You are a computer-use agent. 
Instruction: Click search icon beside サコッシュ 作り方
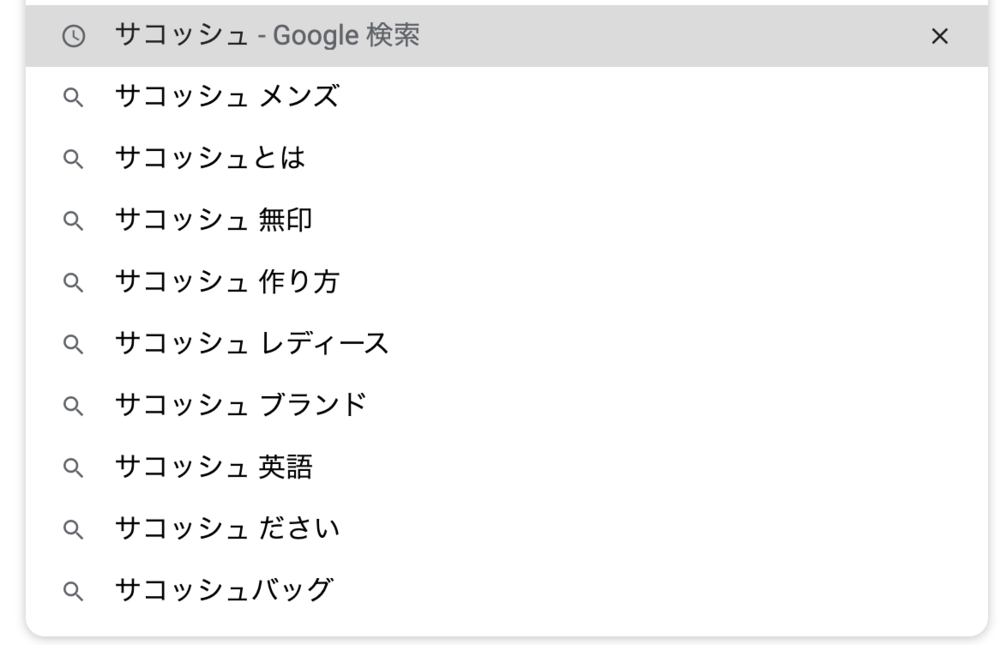pos(73,282)
